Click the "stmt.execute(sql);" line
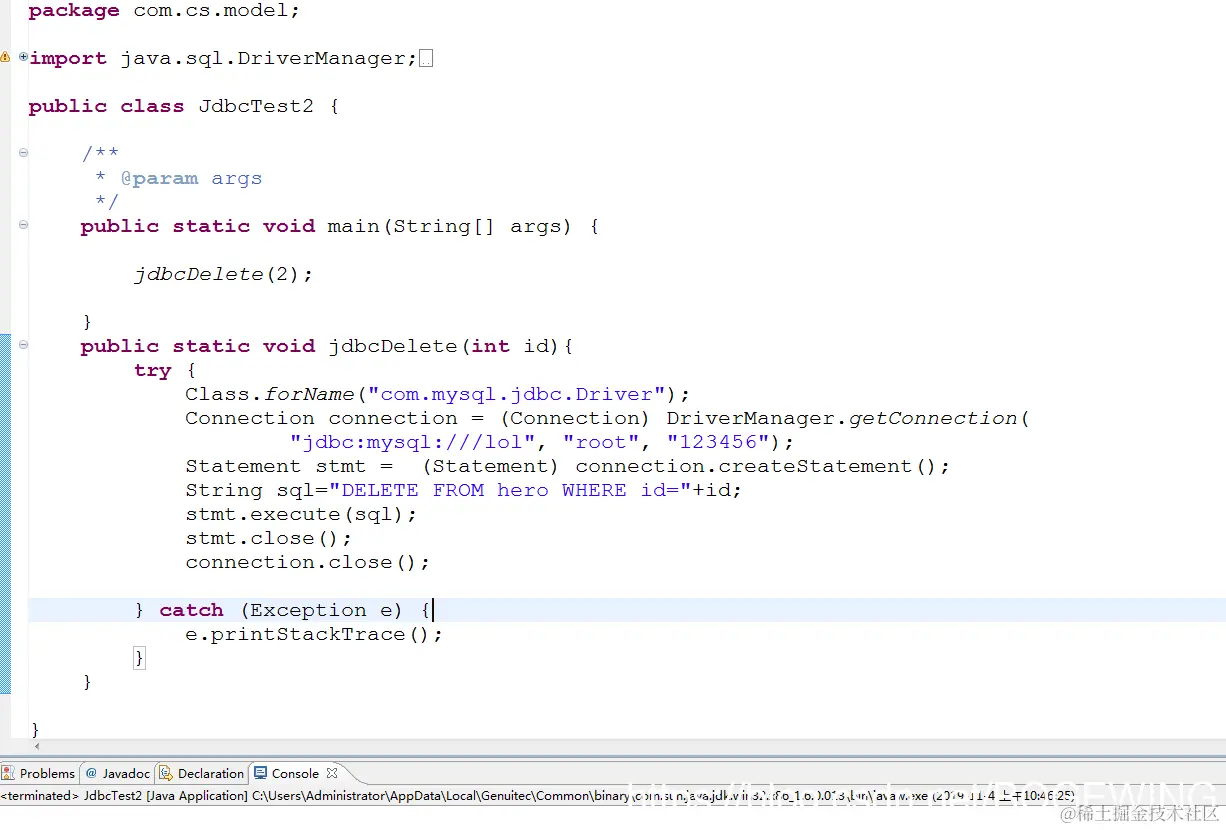 (x=301, y=514)
